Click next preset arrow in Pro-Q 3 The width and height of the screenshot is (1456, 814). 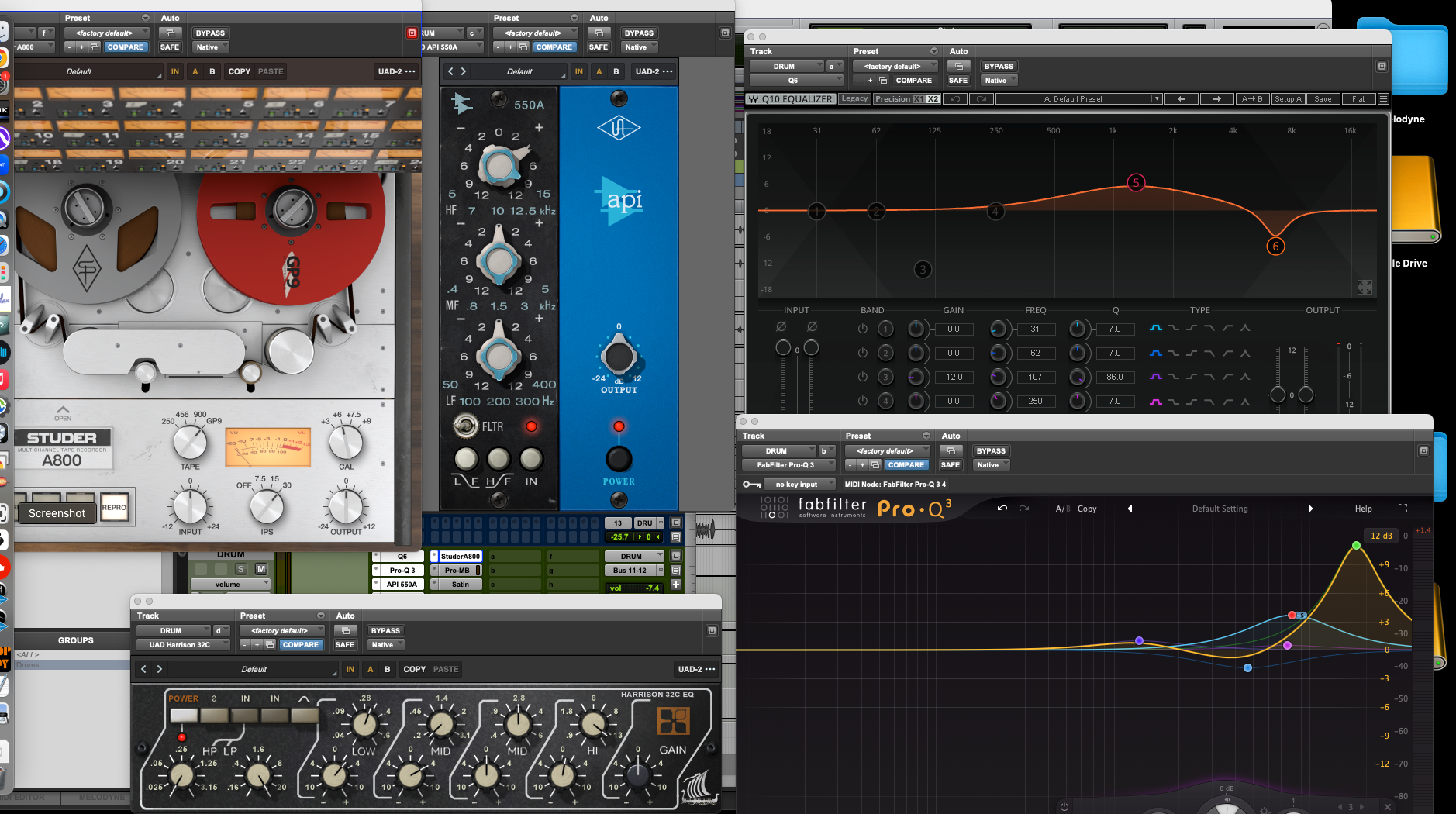tap(1310, 509)
